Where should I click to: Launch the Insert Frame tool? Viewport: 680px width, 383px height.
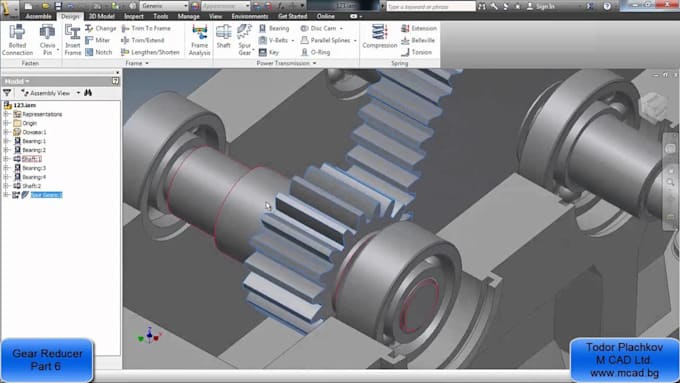pyautogui.click(x=72, y=40)
